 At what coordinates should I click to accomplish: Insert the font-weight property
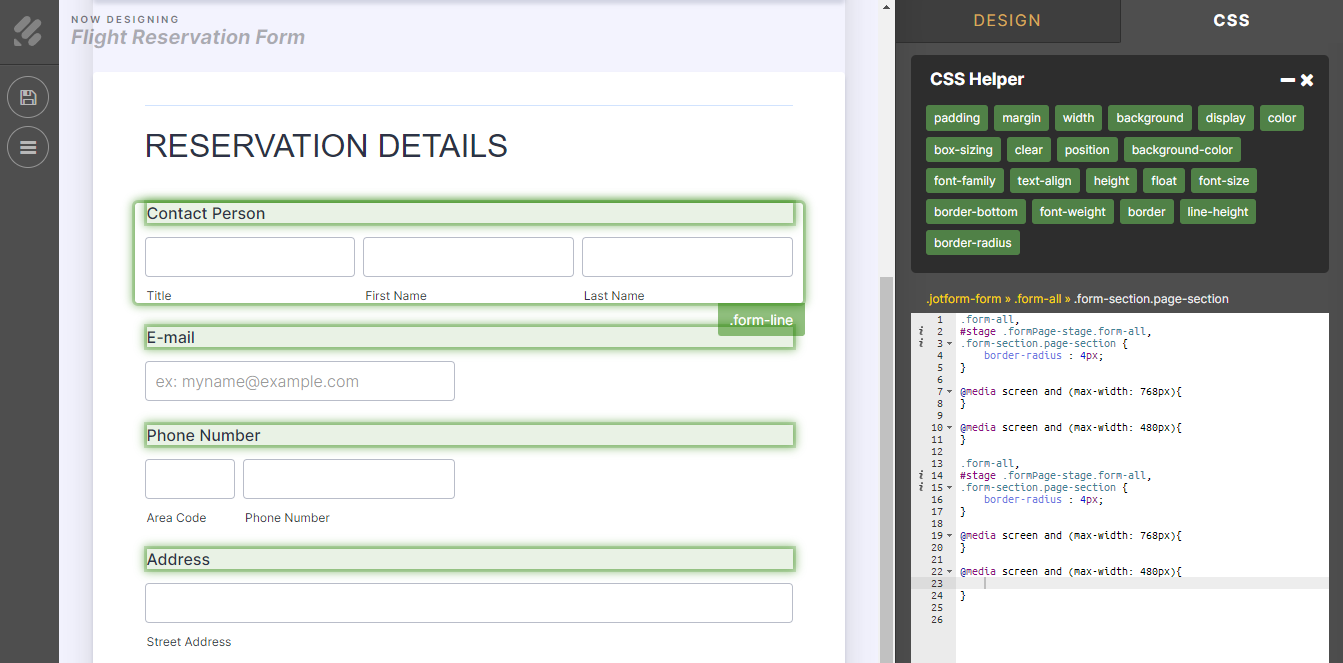pyautogui.click(x=1073, y=212)
